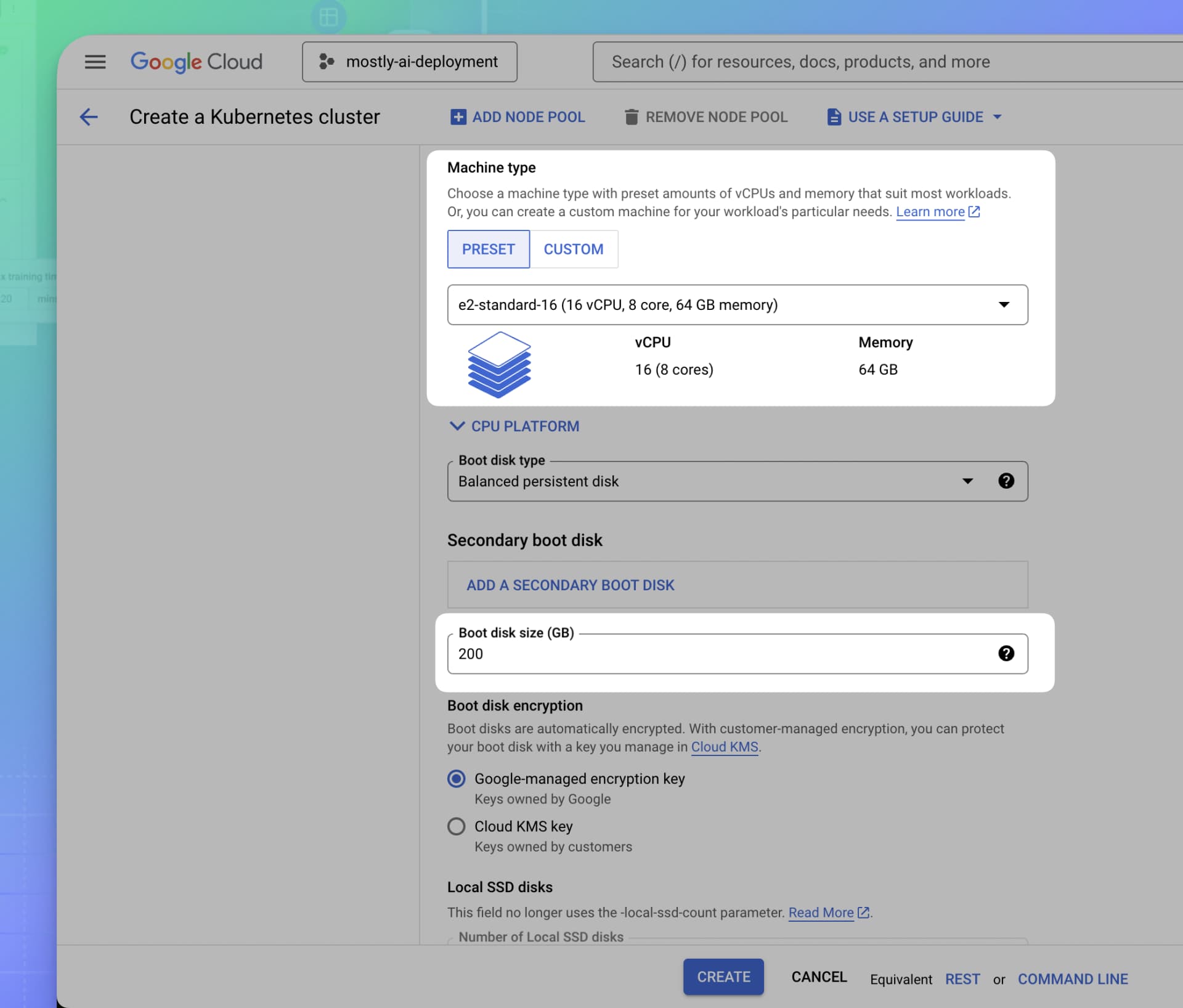
Task: Click ADD A SECONDARY BOOT DISK
Action: [570, 585]
